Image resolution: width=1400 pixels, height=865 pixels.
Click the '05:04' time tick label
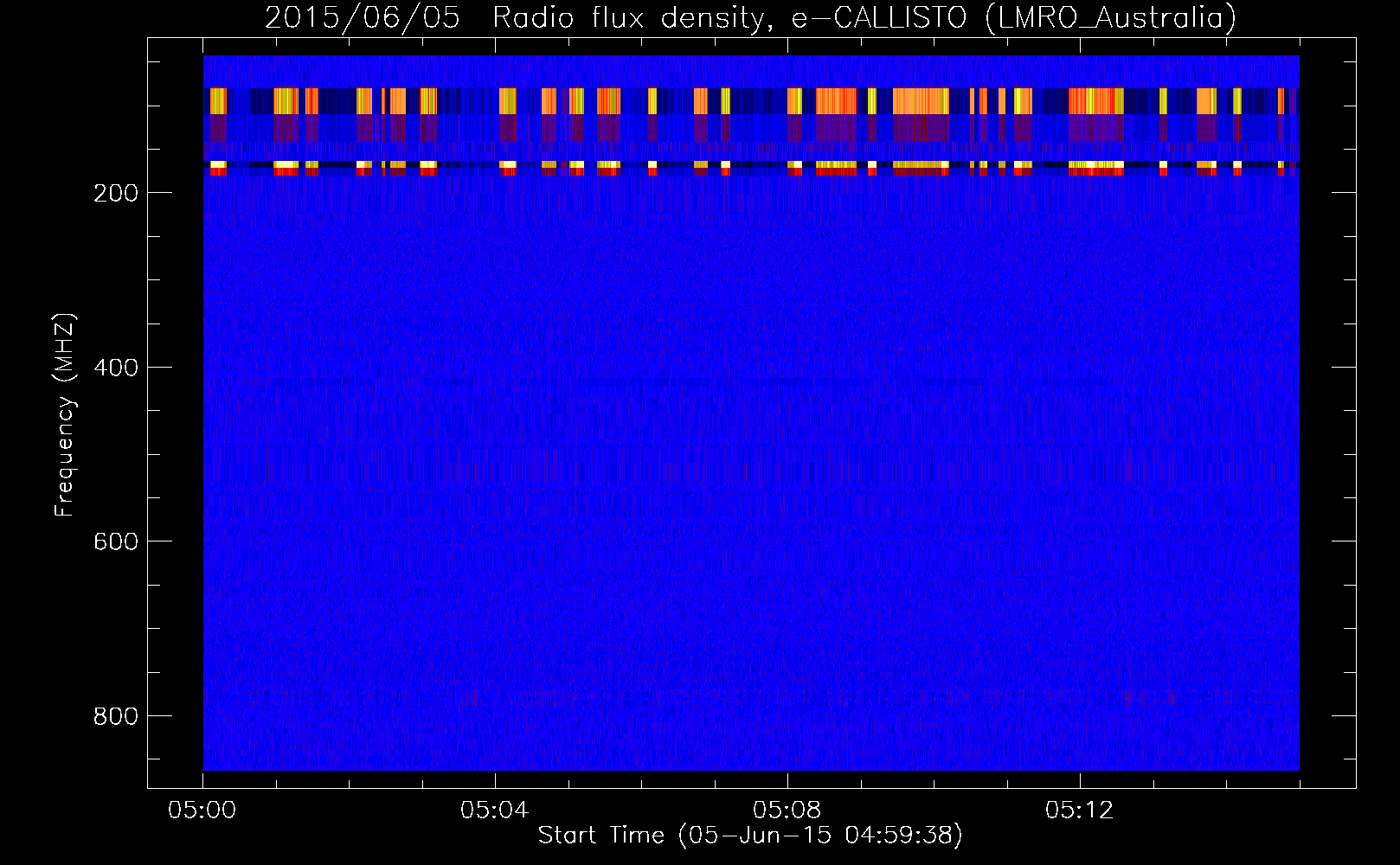495,811
